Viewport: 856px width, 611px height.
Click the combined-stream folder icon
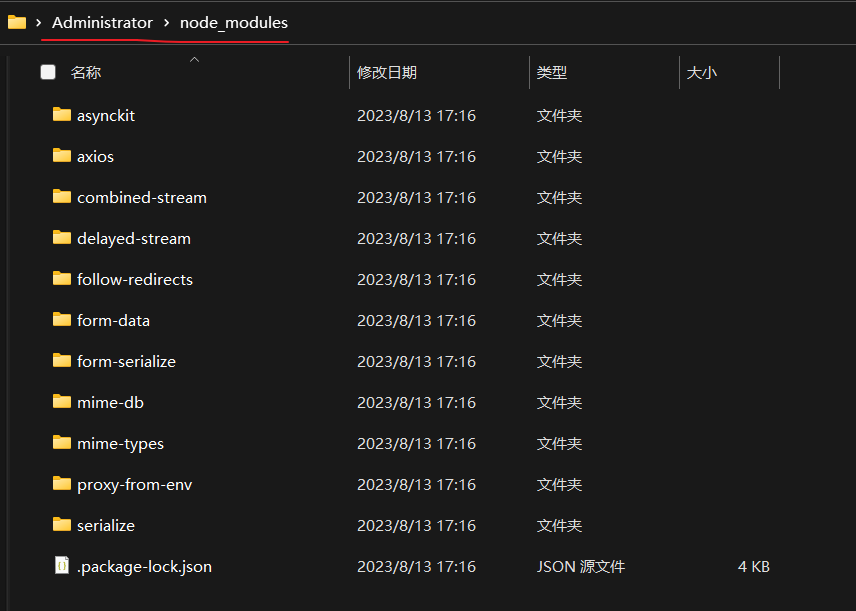62,197
